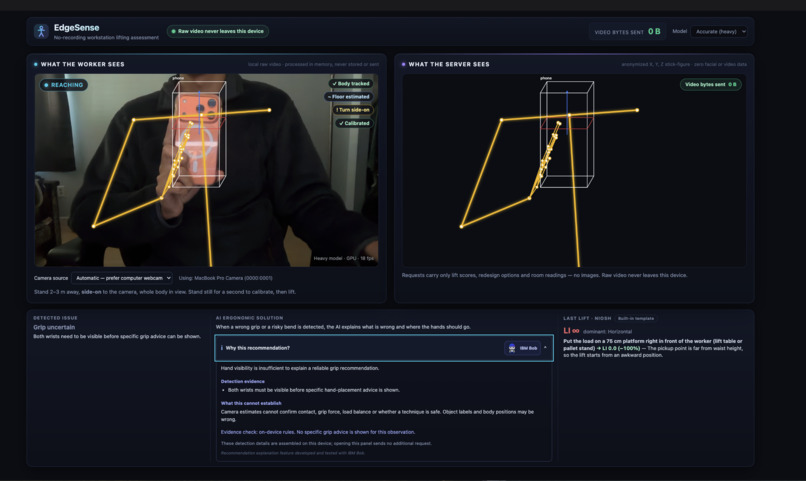Image resolution: width=806 pixels, height=481 pixels.
Task: Click bullet 'Both wrists must be visible'
Action: (x=314, y=390)
